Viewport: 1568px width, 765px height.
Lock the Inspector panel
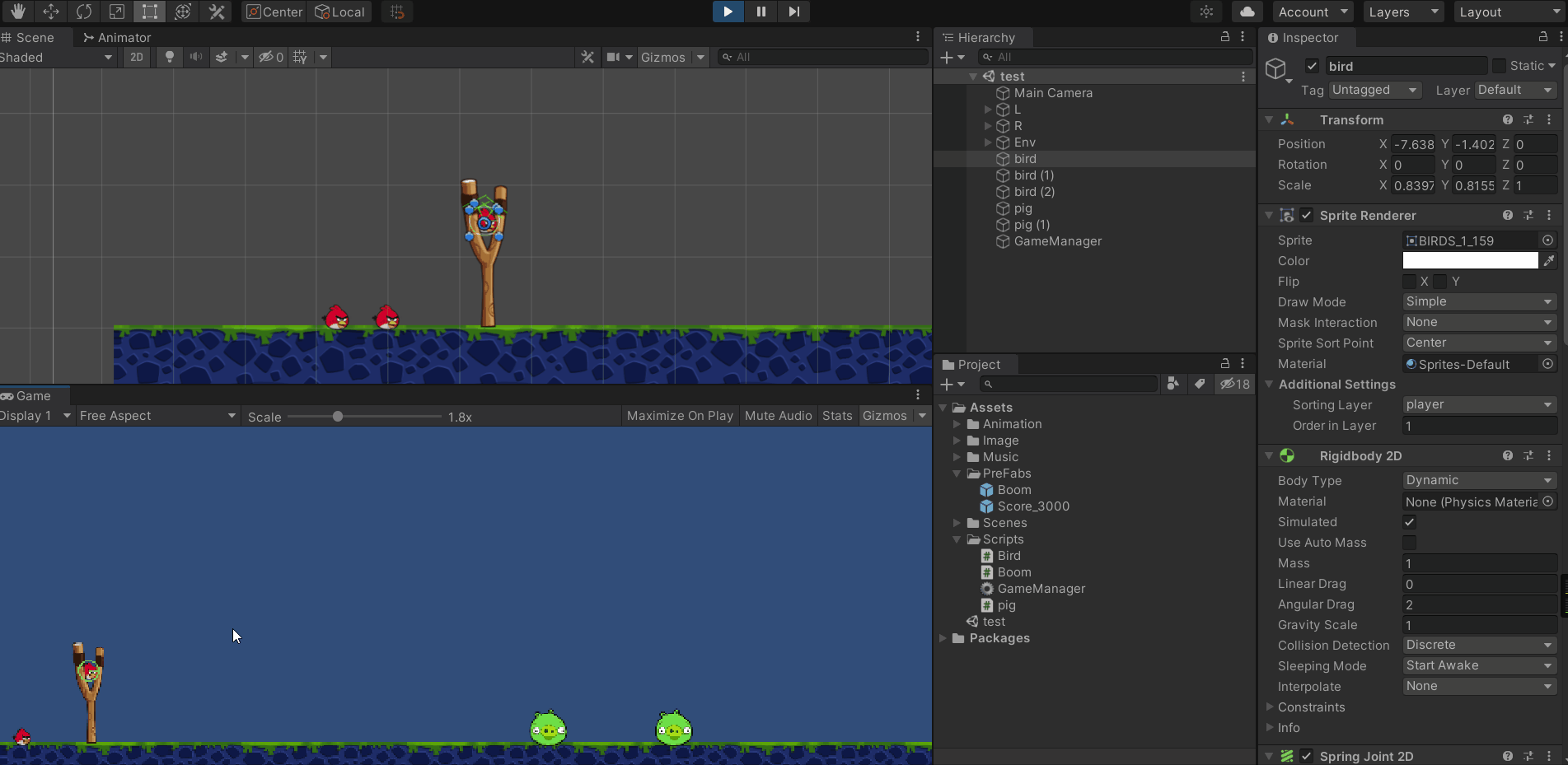tap(1543, 37)
